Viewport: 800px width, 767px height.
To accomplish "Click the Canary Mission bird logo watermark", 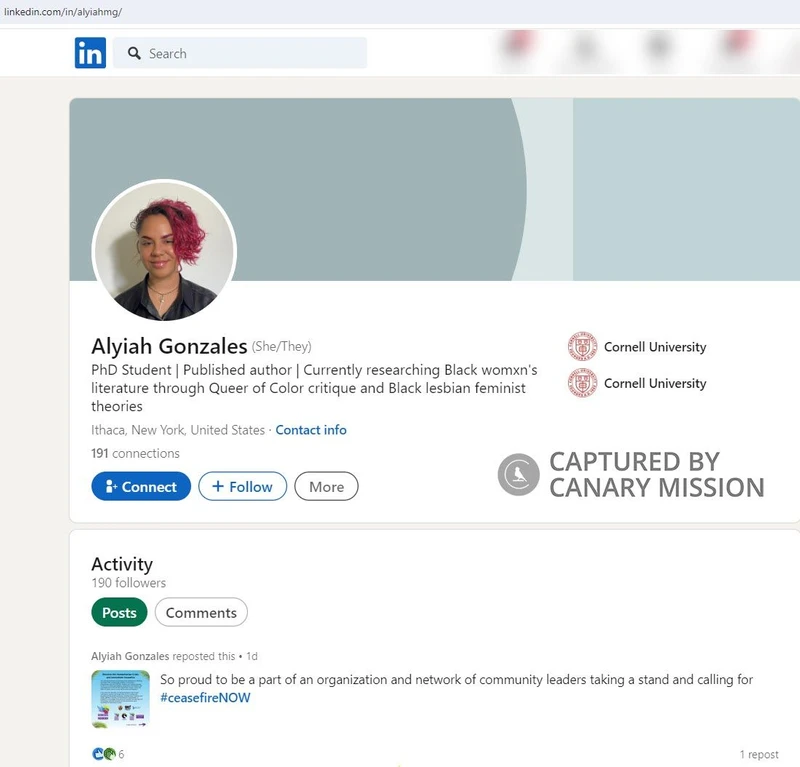I will (x=519, y=474).
